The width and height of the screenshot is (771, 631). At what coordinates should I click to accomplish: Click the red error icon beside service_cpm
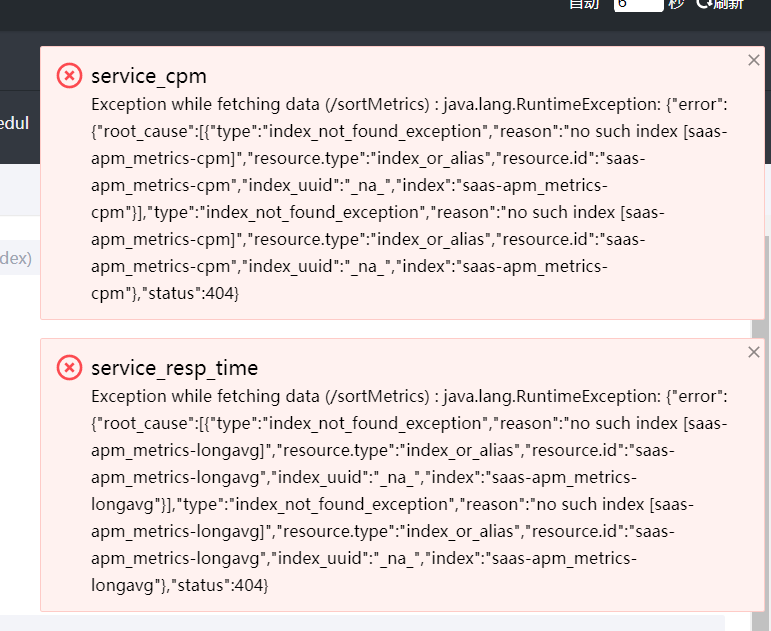(x=69, y=76)
